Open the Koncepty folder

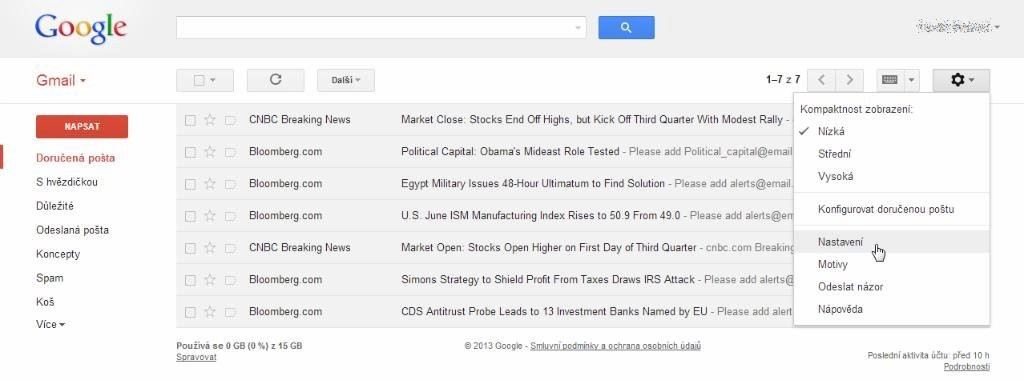(58, 254)
